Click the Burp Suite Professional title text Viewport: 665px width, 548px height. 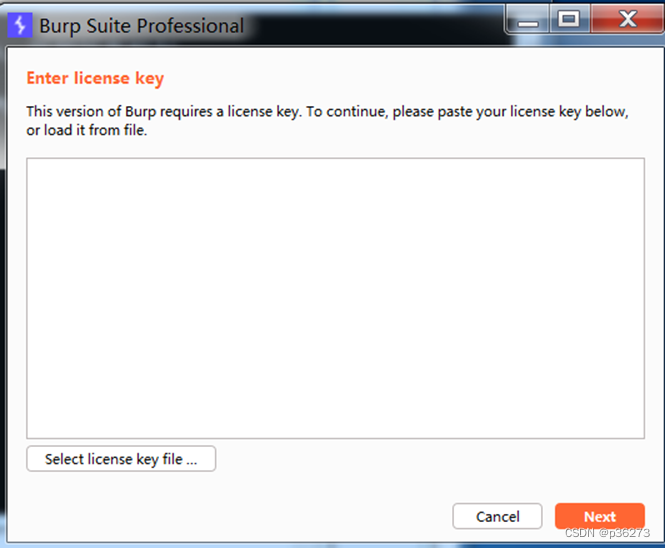tap(142, 26)
